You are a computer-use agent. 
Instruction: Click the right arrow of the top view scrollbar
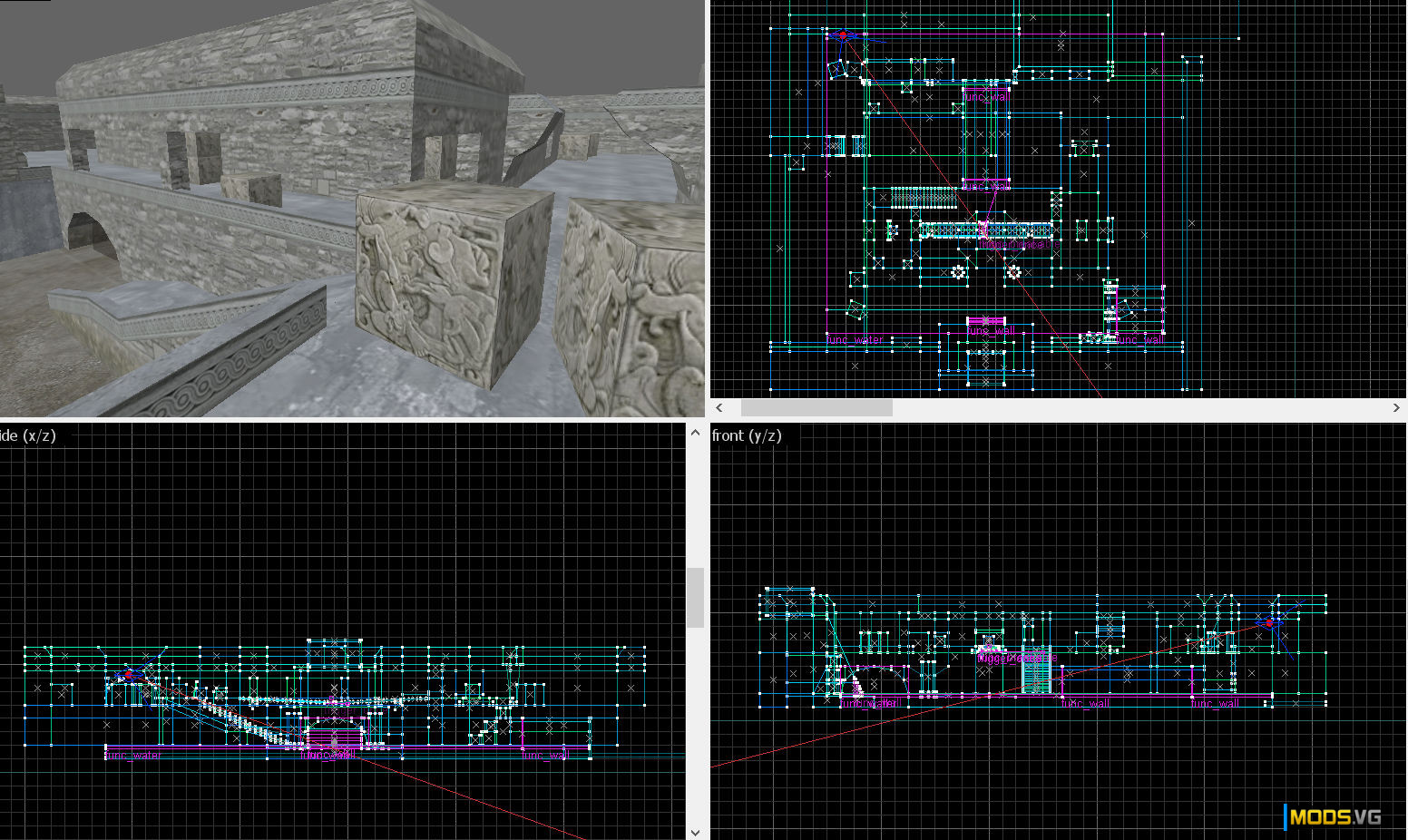tap(1396, 408)
